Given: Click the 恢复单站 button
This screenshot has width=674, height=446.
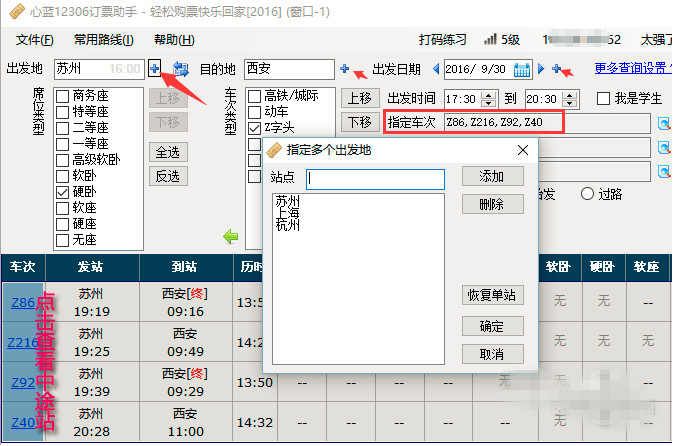Looking at the screenshot, I should click(493, 295).
